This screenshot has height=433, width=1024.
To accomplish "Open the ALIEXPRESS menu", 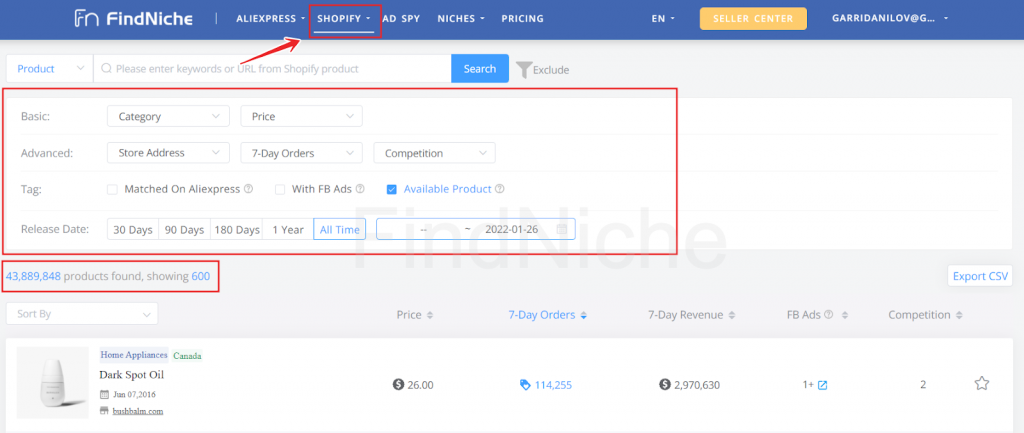I will pos(270,18).
